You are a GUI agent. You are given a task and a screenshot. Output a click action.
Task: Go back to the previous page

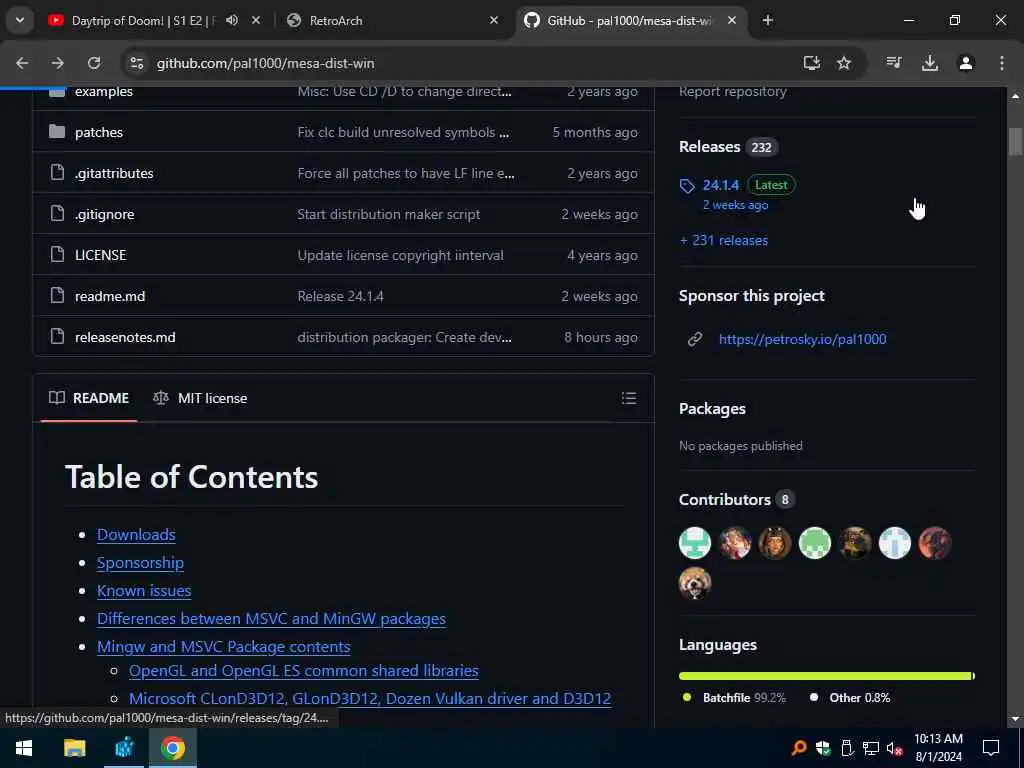coord(22,63)
